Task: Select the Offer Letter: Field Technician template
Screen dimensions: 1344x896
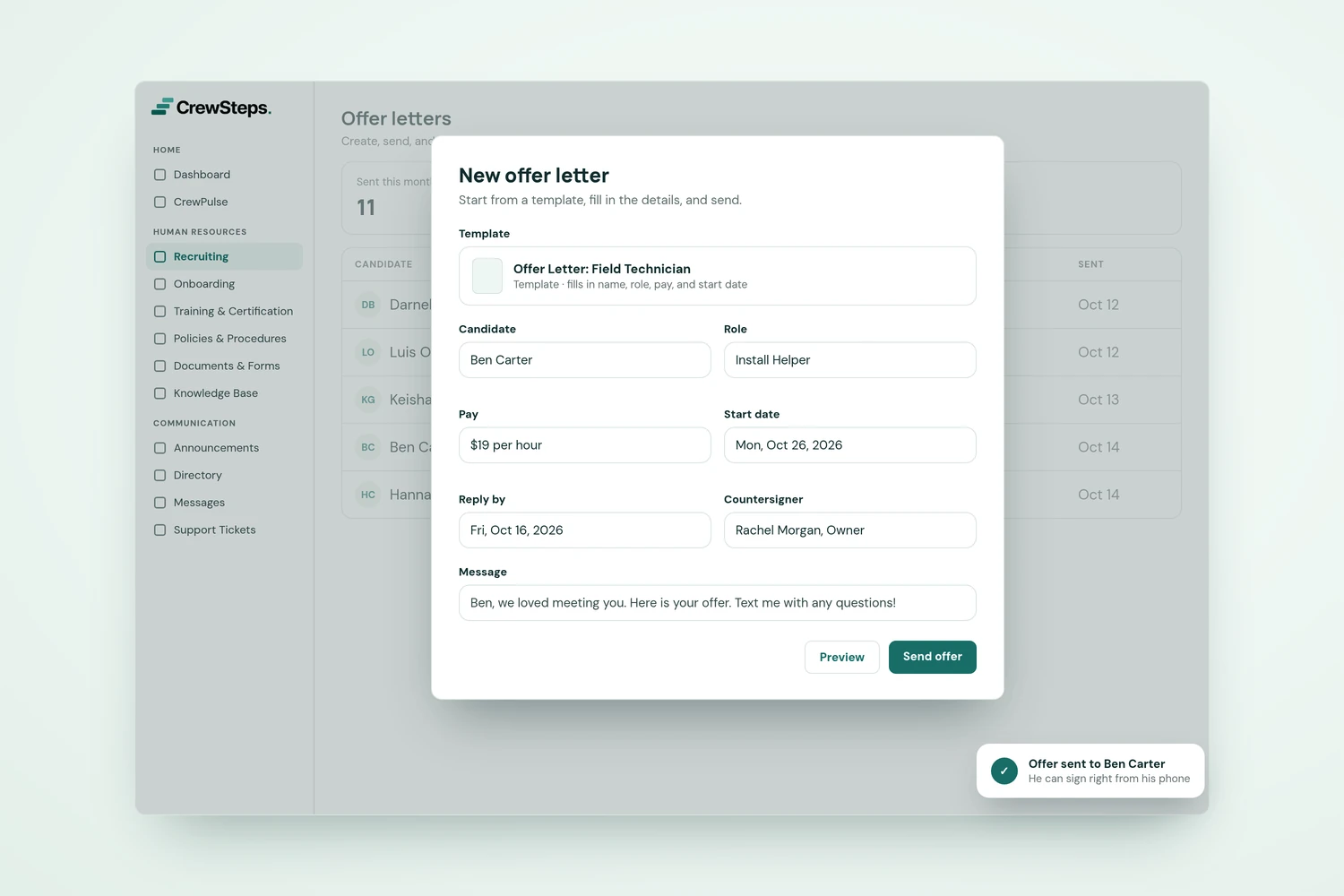Action: point(718,276)
